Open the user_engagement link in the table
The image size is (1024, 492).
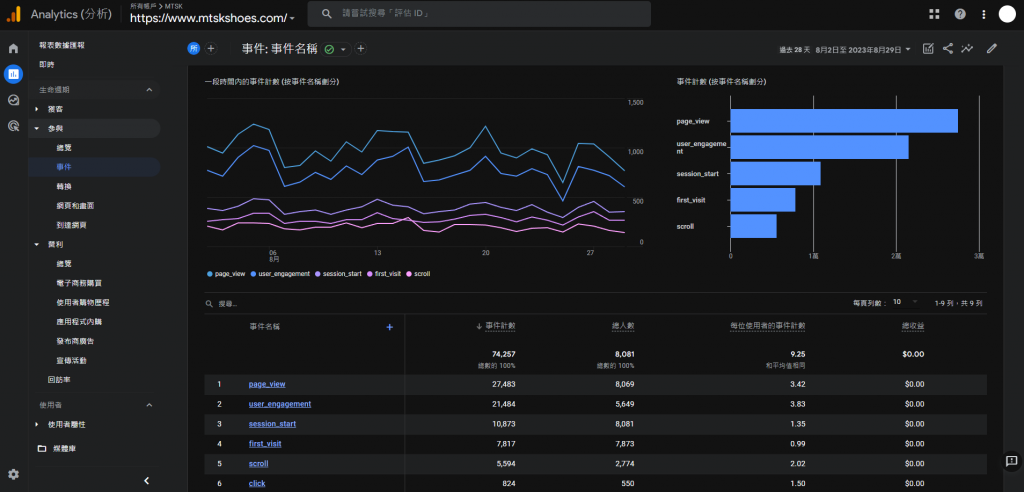click(x=280, y=404)
